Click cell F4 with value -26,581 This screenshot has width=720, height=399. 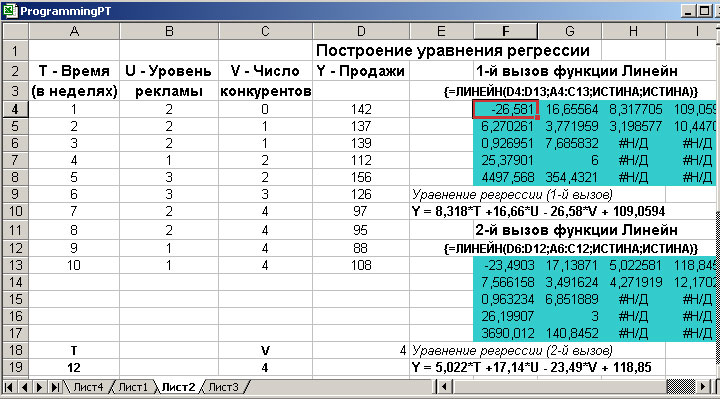[506, 109]
